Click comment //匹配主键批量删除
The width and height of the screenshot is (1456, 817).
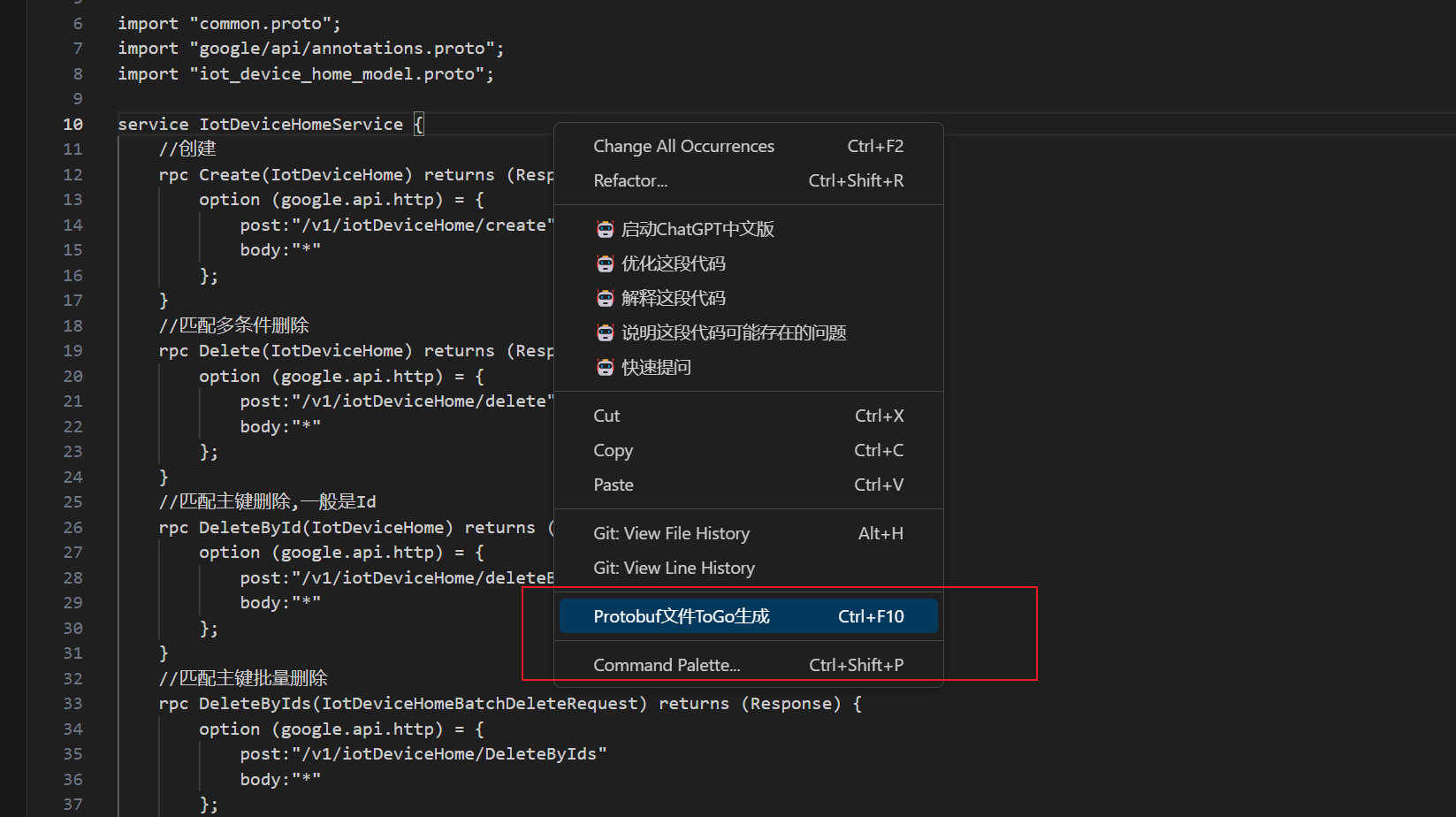point(243,679)
